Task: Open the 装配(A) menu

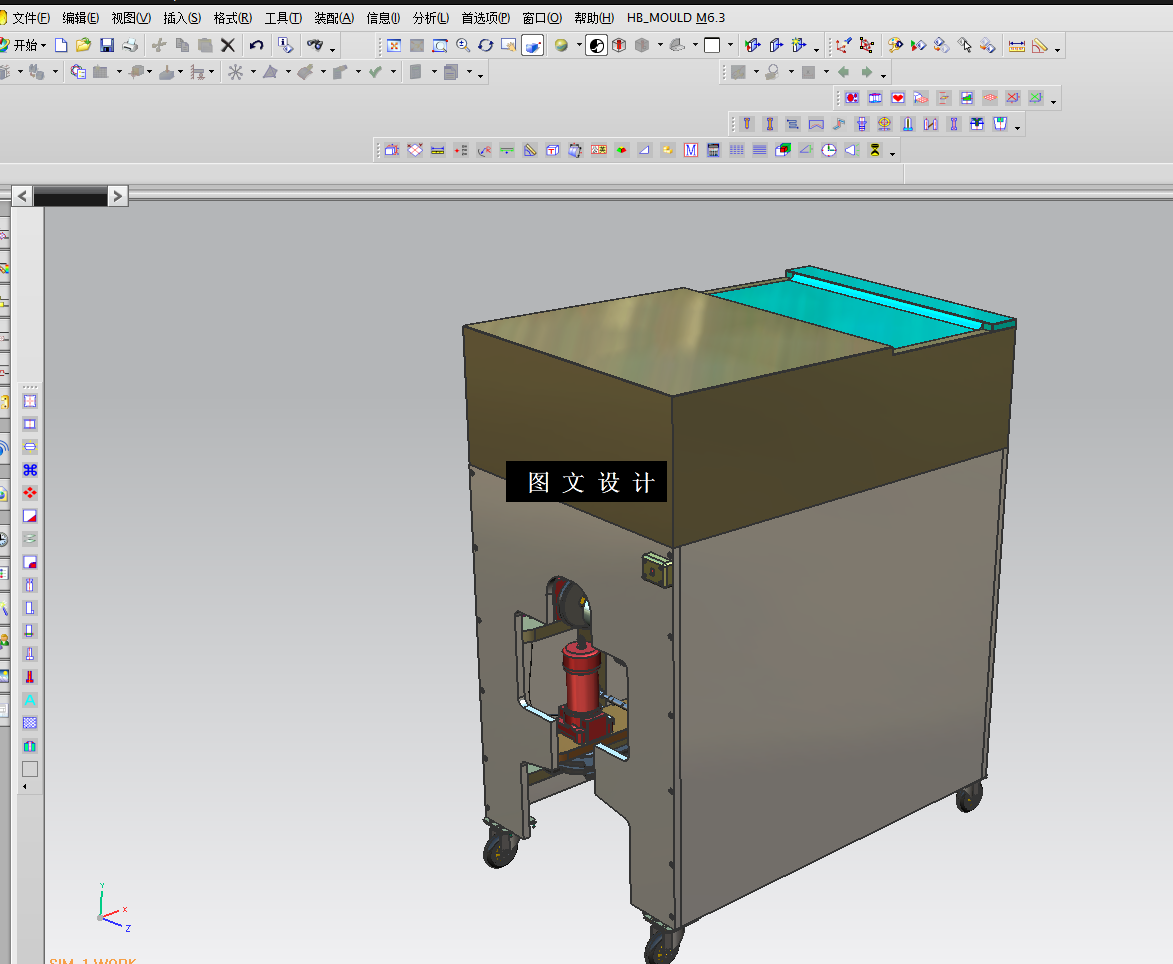Action: coord(334,18)
